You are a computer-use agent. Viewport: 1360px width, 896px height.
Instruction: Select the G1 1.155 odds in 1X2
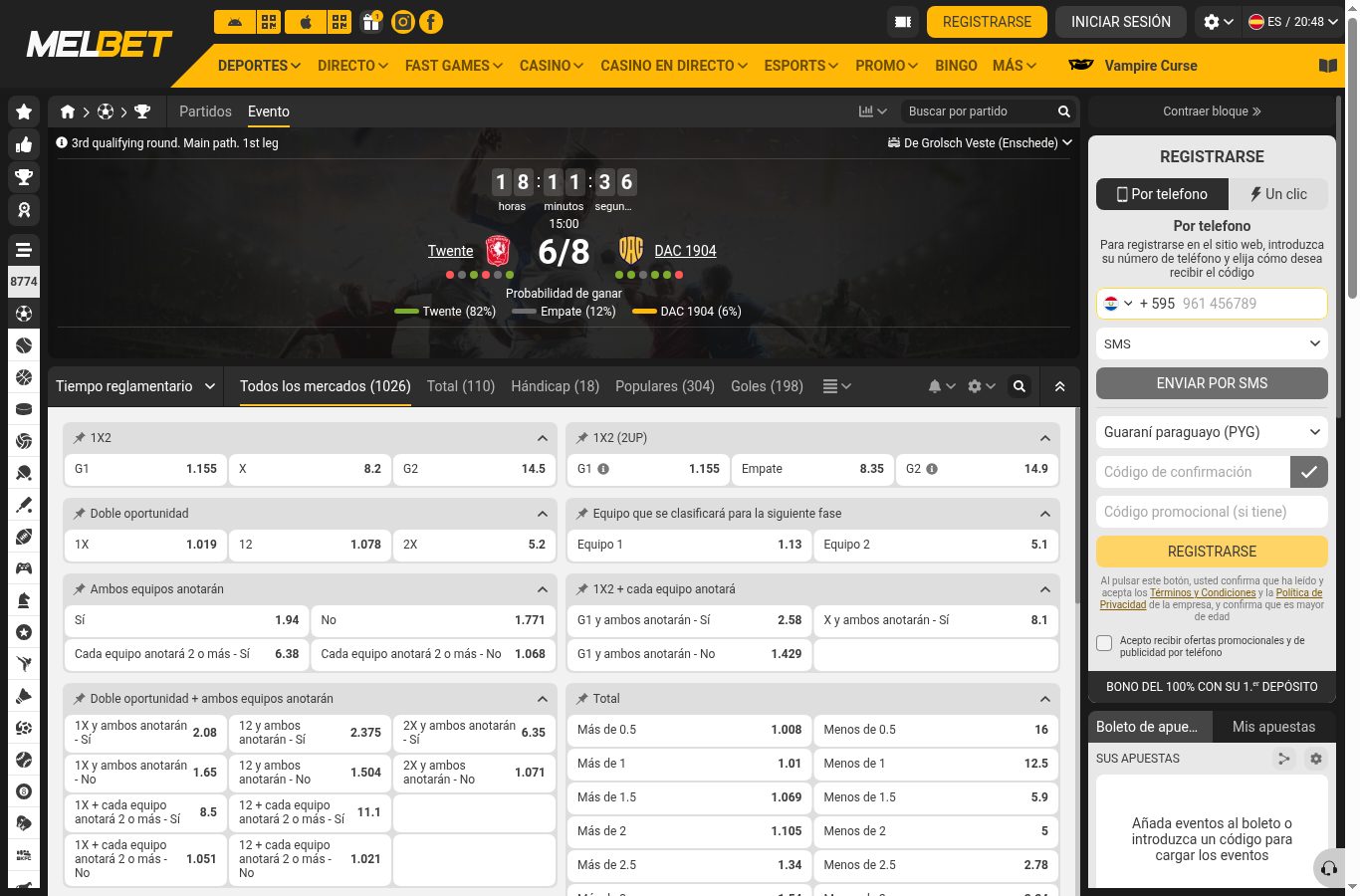click(x=146, y=469)
